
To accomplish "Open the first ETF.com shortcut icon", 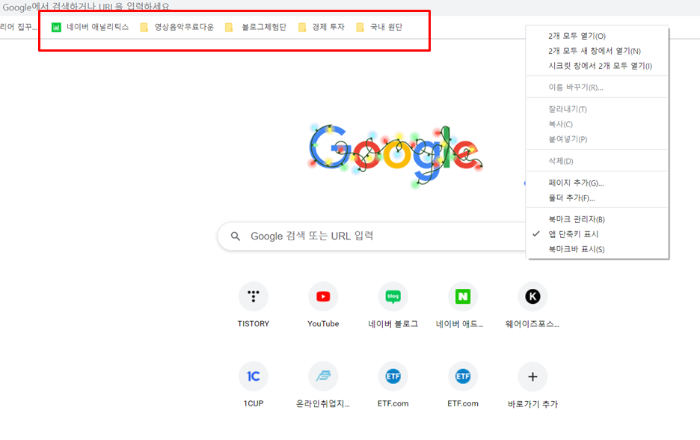I will pyautogui.click(x=393, y=376).
